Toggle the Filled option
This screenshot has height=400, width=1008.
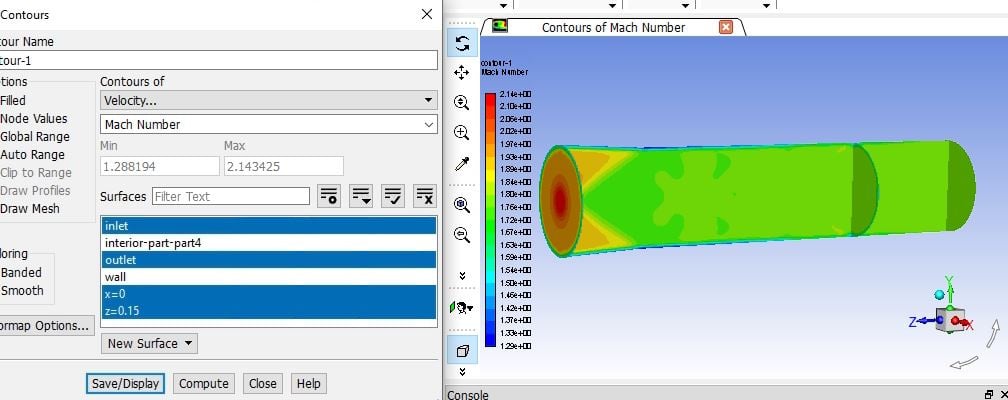point(13,100)
